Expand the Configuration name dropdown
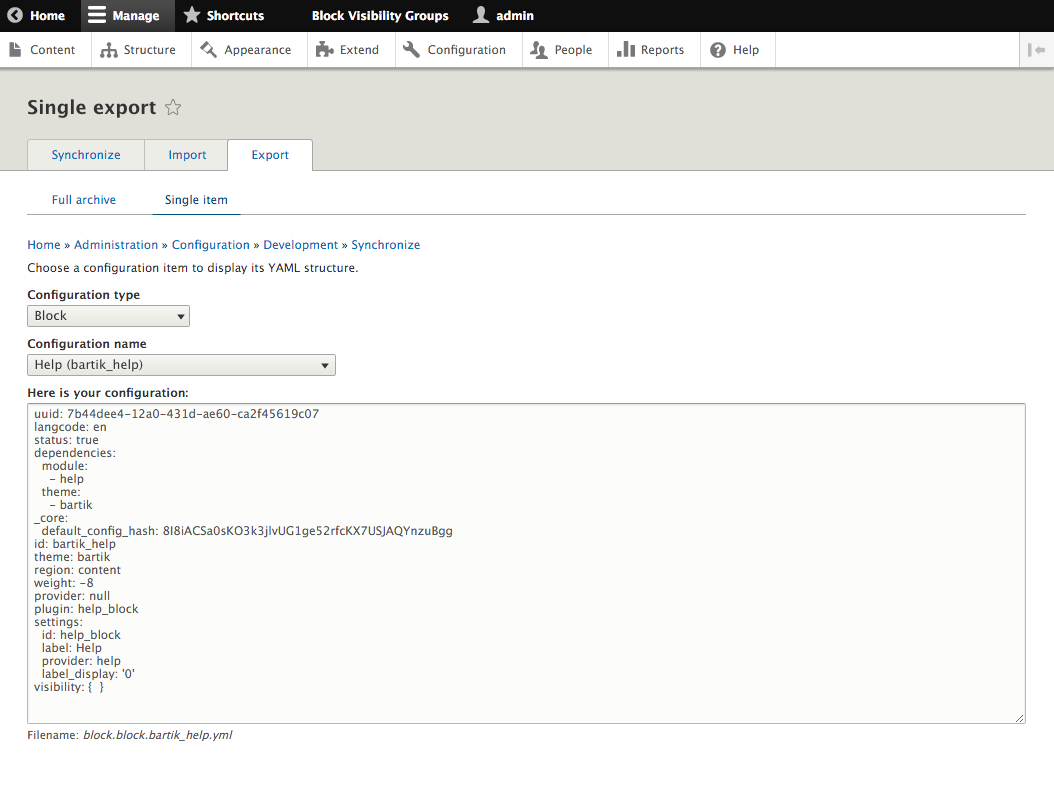1054x789 pixels. pos(181,365)
